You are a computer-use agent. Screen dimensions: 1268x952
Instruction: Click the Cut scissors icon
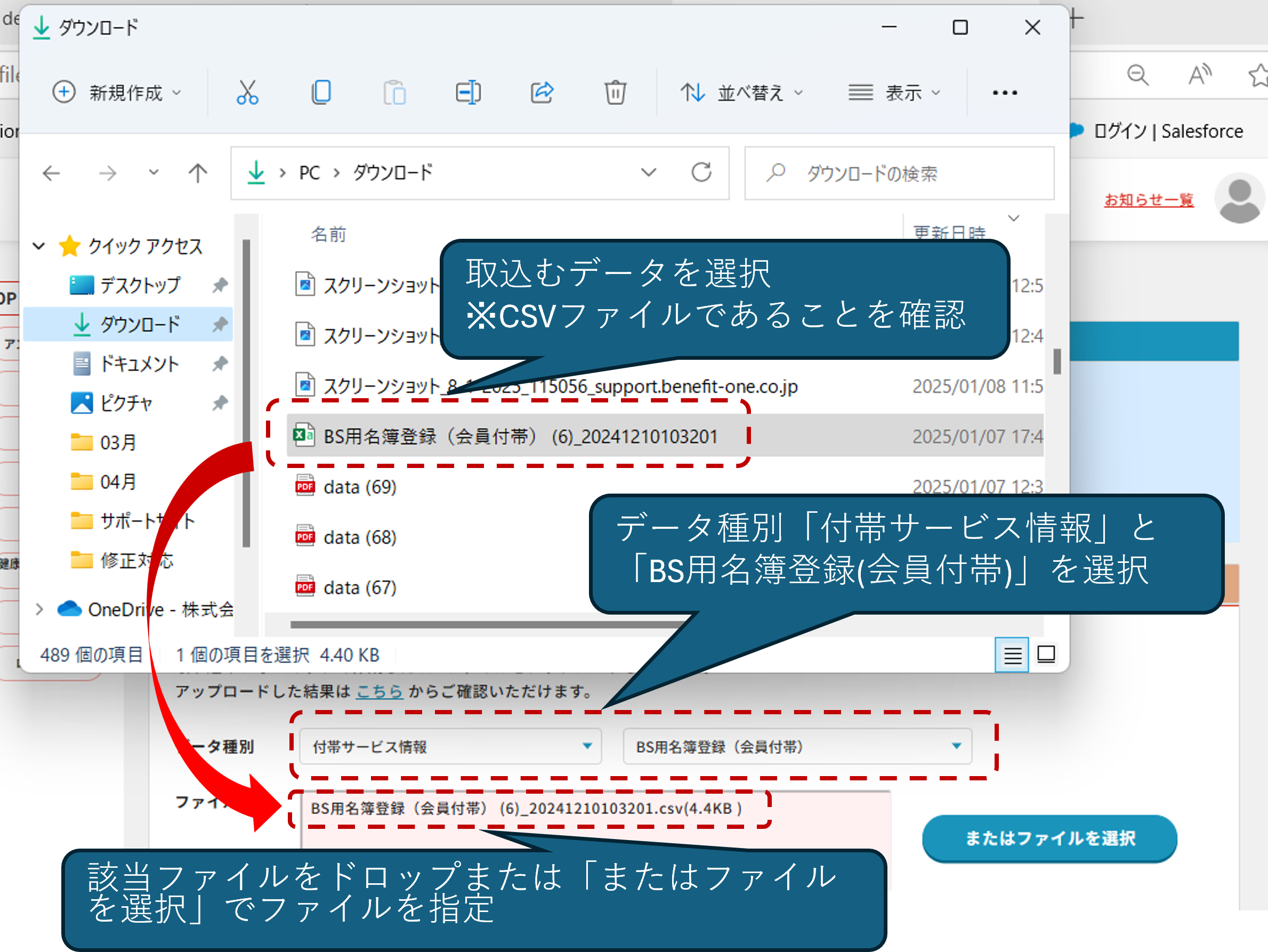[x=247, y=92]
